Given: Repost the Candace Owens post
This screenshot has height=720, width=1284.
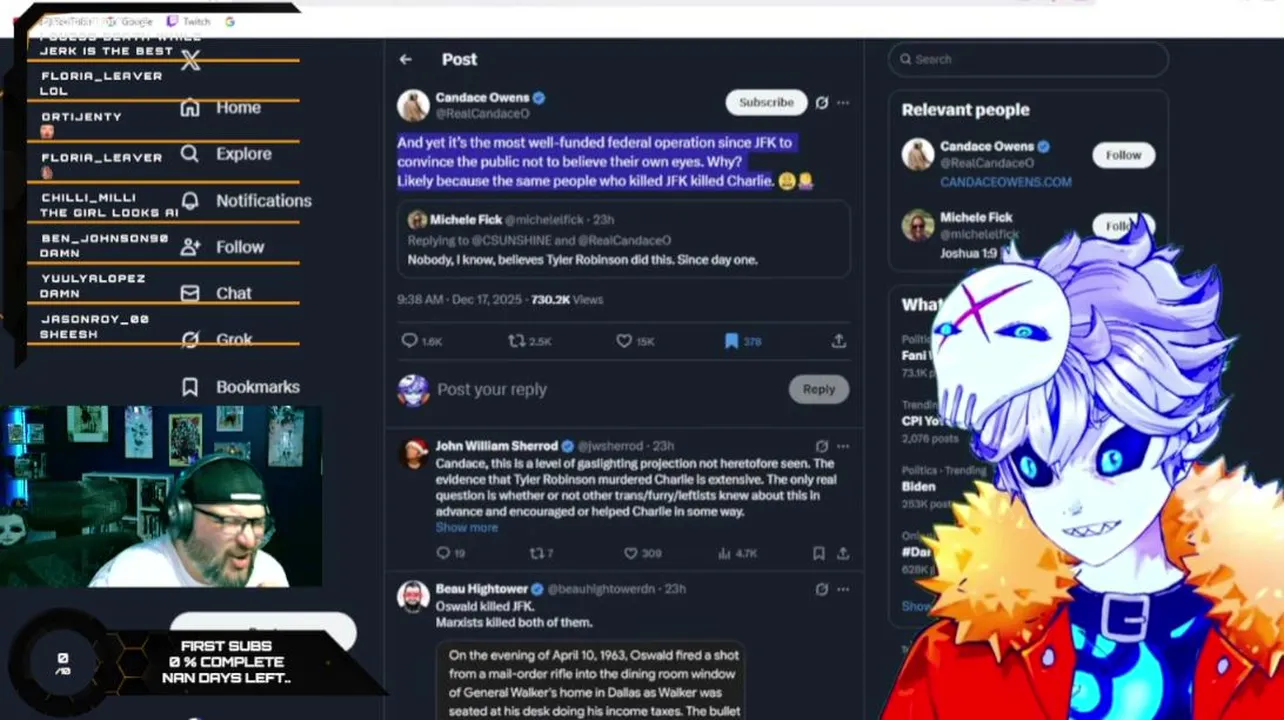Looking at the screenshot, I should [x=516, y=341].
